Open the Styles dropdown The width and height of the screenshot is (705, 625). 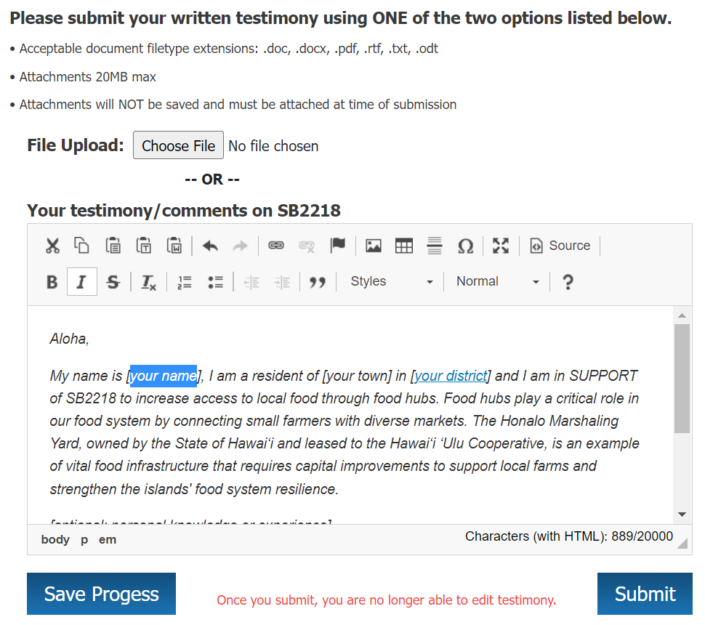391,282
